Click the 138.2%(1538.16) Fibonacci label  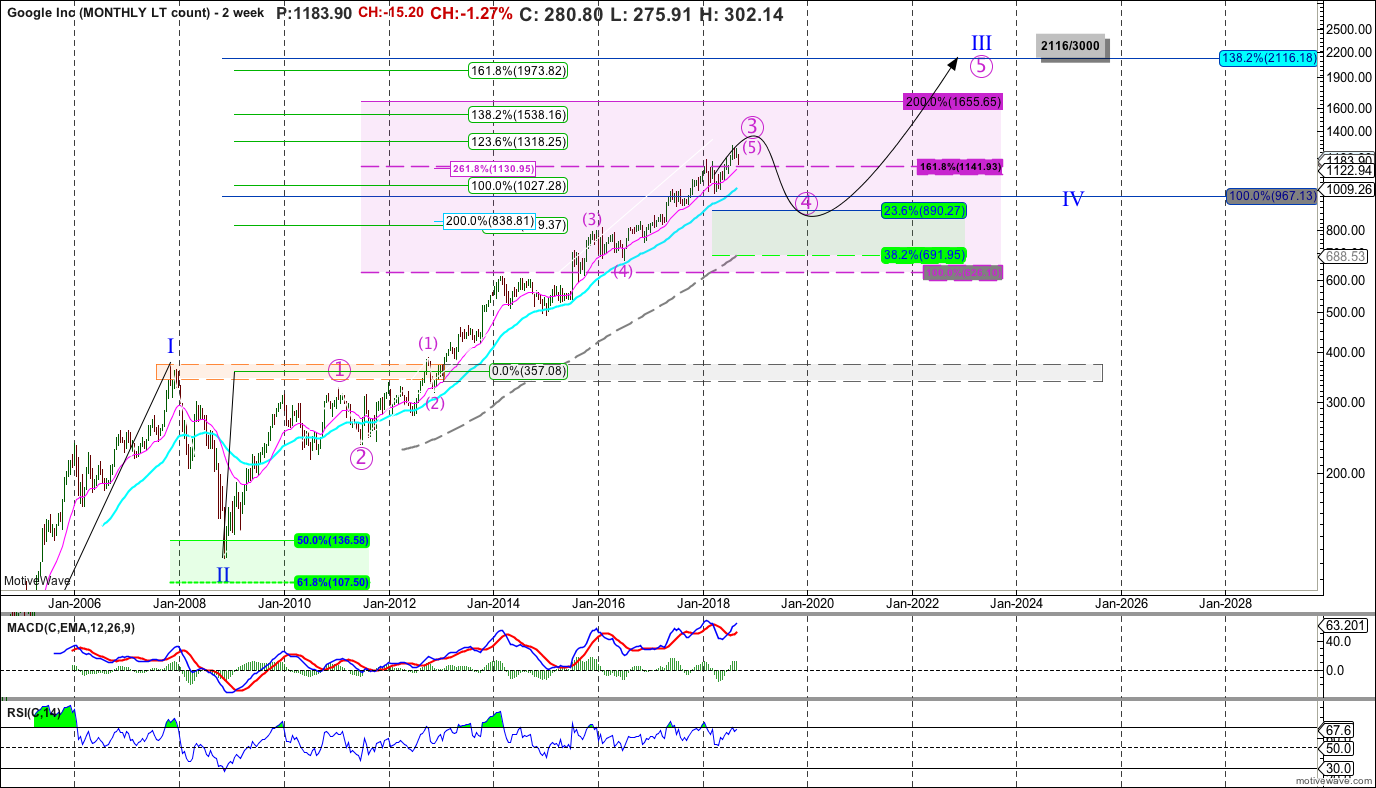coord(519,115)
